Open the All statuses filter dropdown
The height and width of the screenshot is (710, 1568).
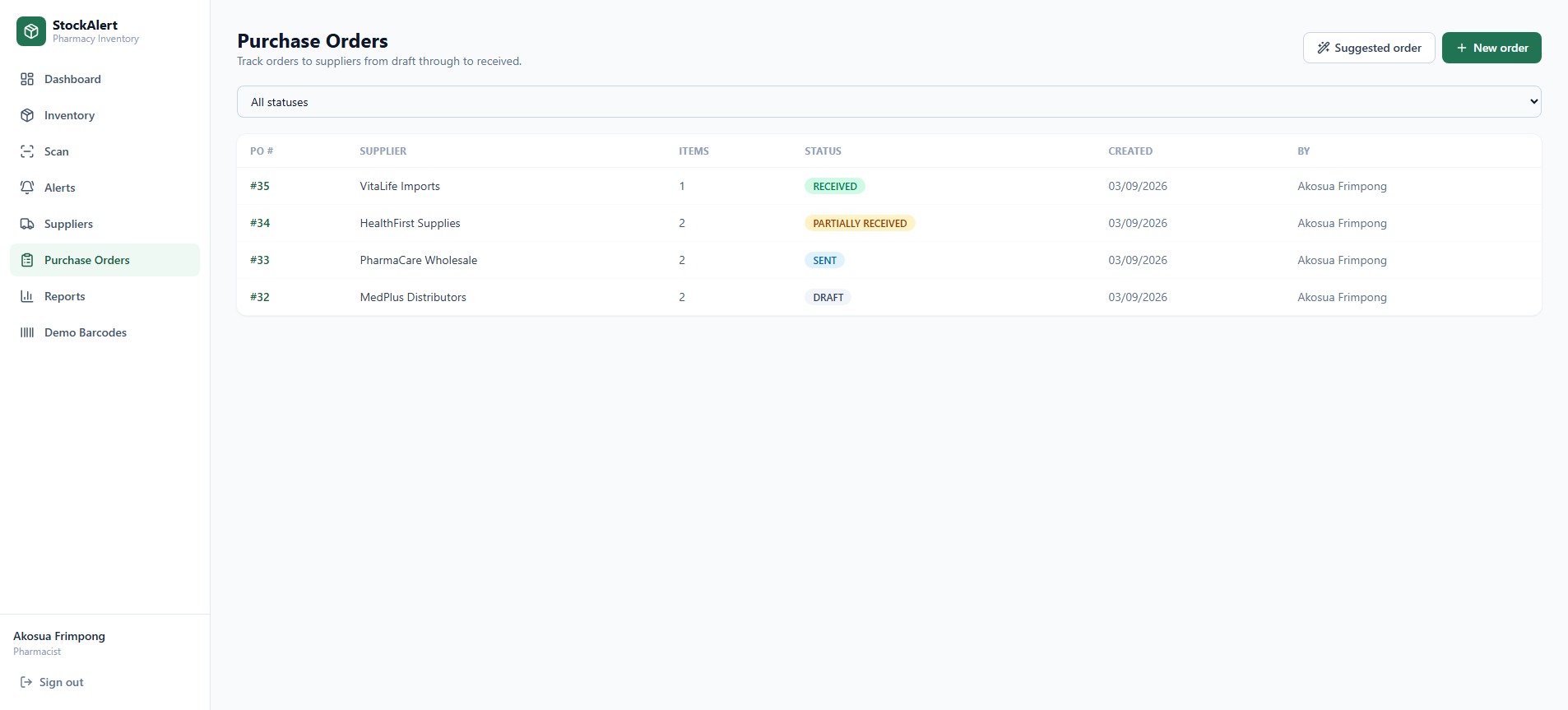(888, 102)
